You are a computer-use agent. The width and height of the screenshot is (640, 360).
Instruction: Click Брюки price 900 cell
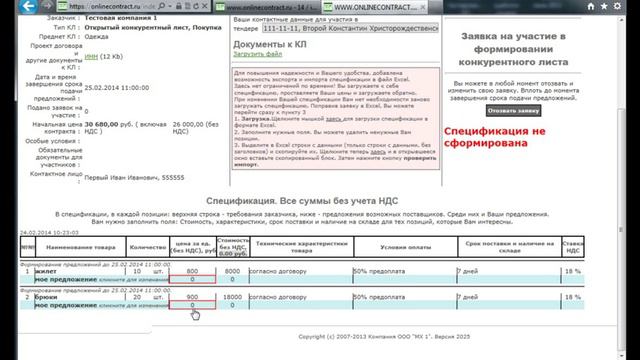[x=192, y=297]
